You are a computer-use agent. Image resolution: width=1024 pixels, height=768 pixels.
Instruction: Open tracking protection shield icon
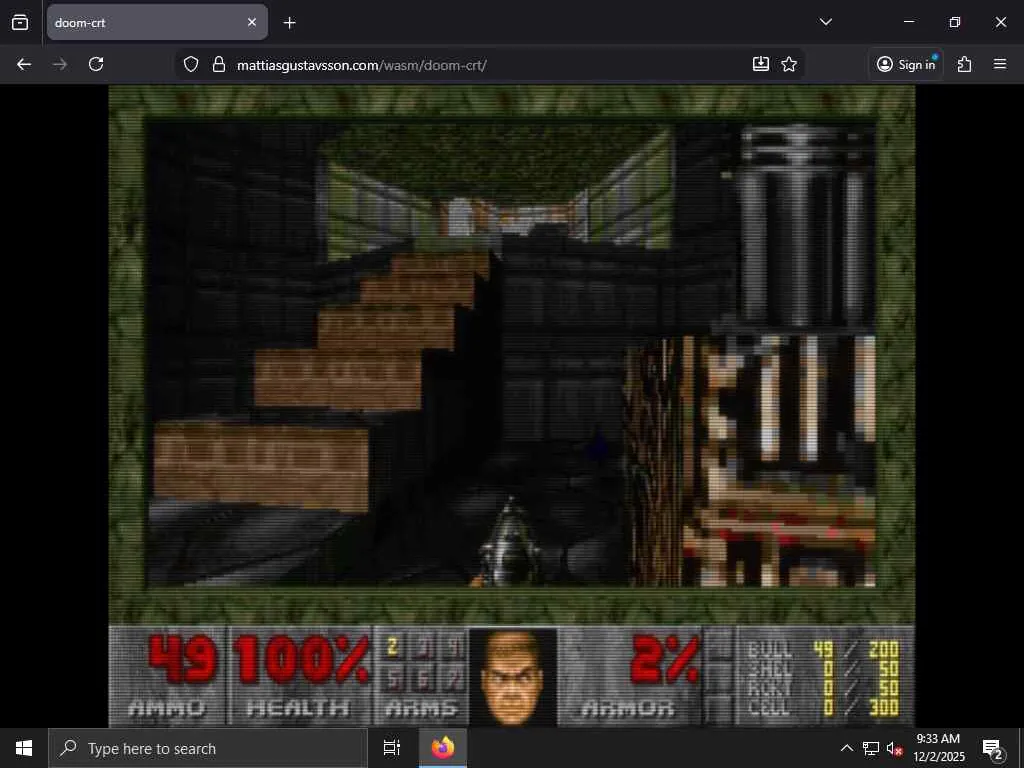pos(191,64)
